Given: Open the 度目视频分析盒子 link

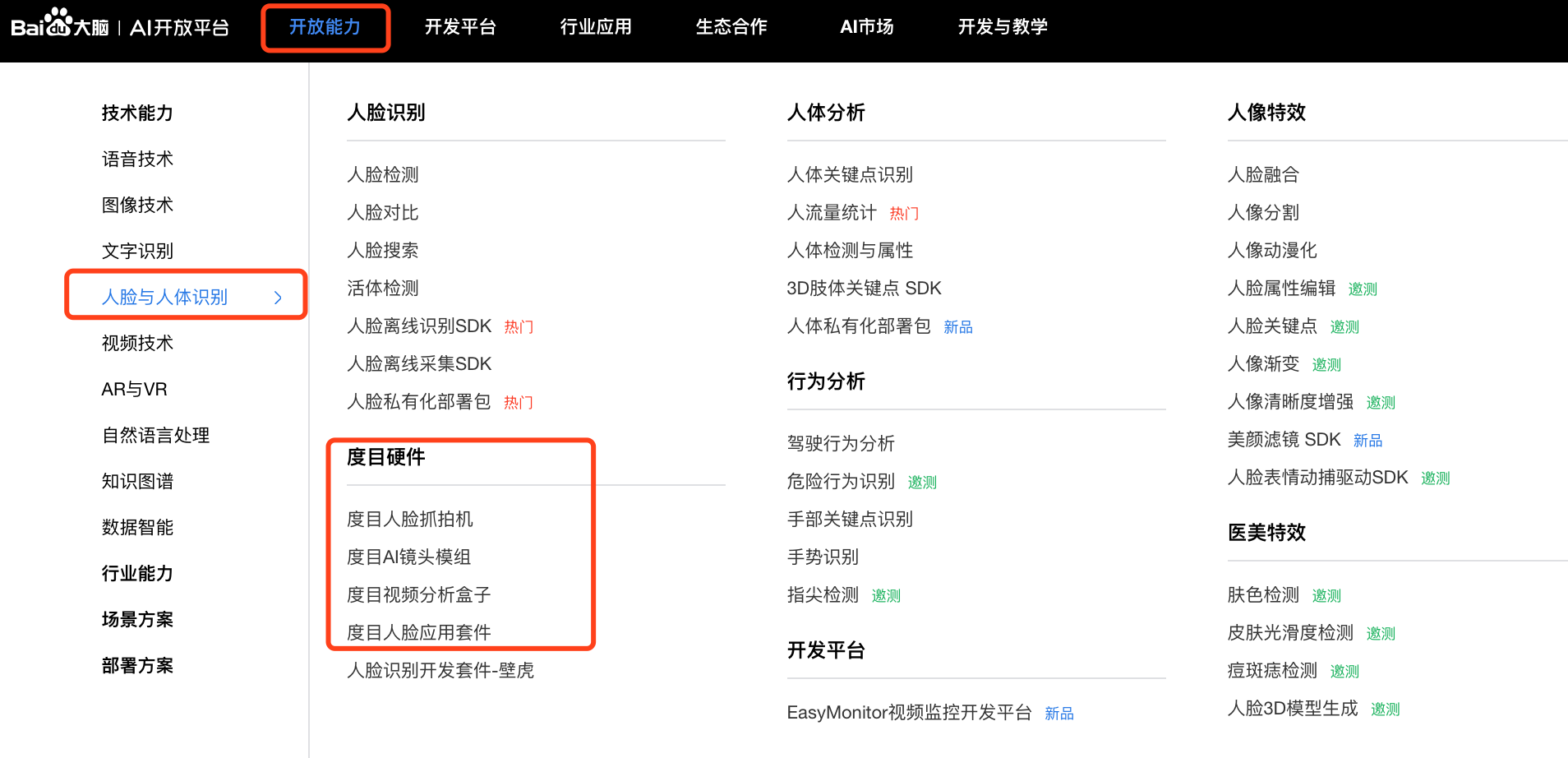Looking at the screenshot, I should pos(419,594).
